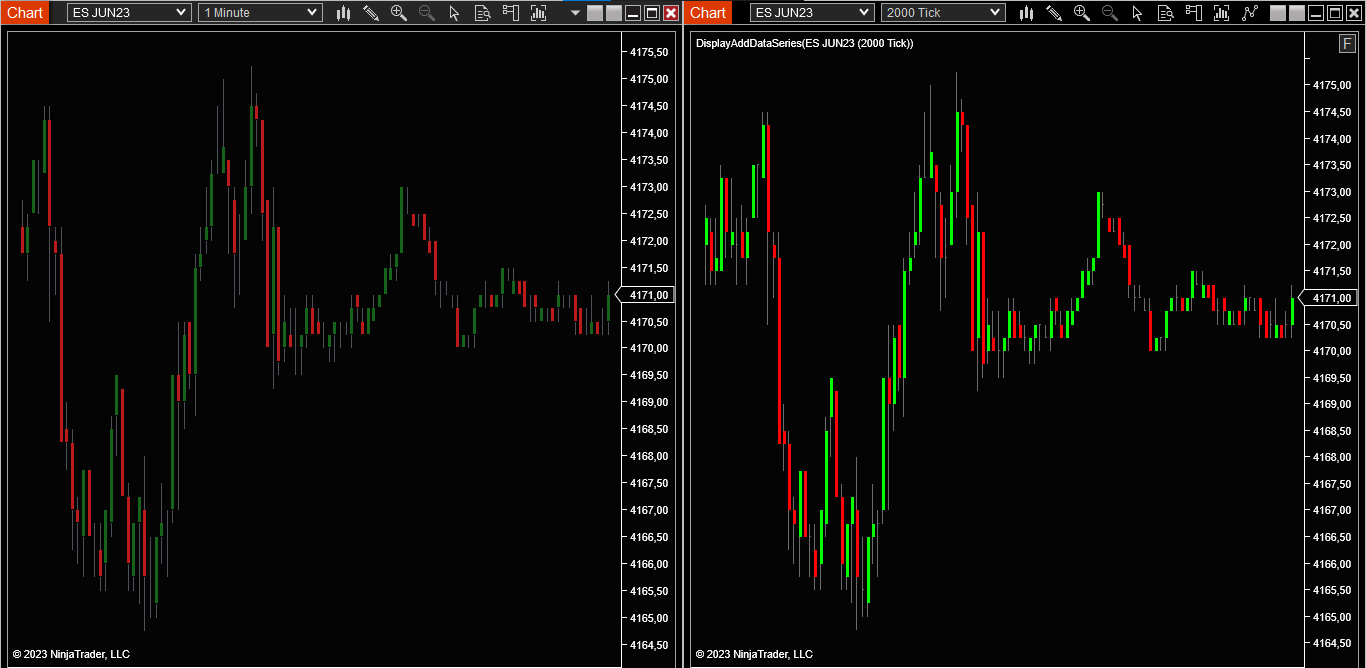Select Drawing Tools pencil in 2000 Tick chart
Viewport: 1366px width, 668px height.
(x=1054, y=13)
